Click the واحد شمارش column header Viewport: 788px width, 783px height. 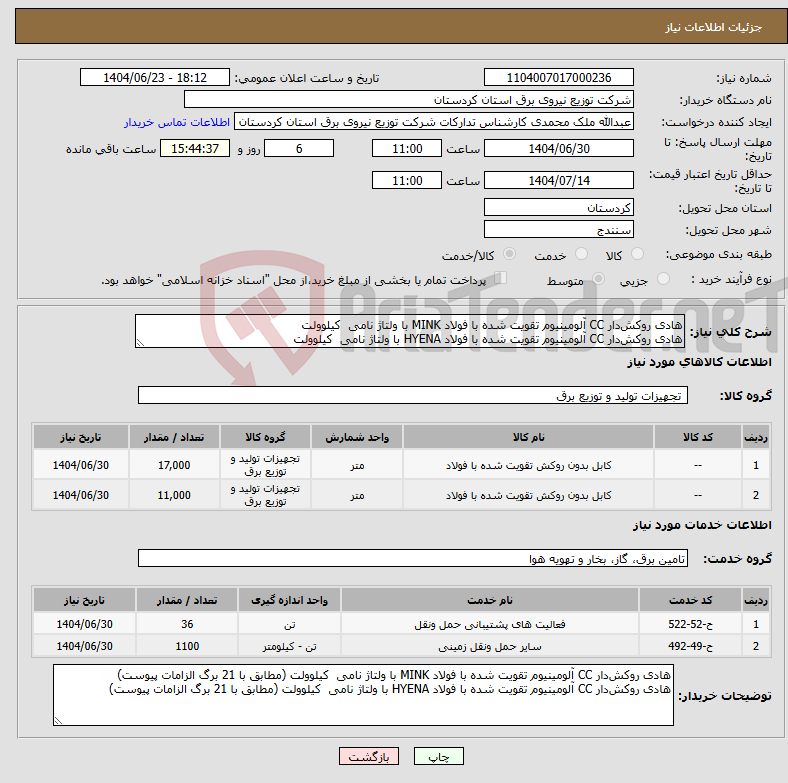357,437
